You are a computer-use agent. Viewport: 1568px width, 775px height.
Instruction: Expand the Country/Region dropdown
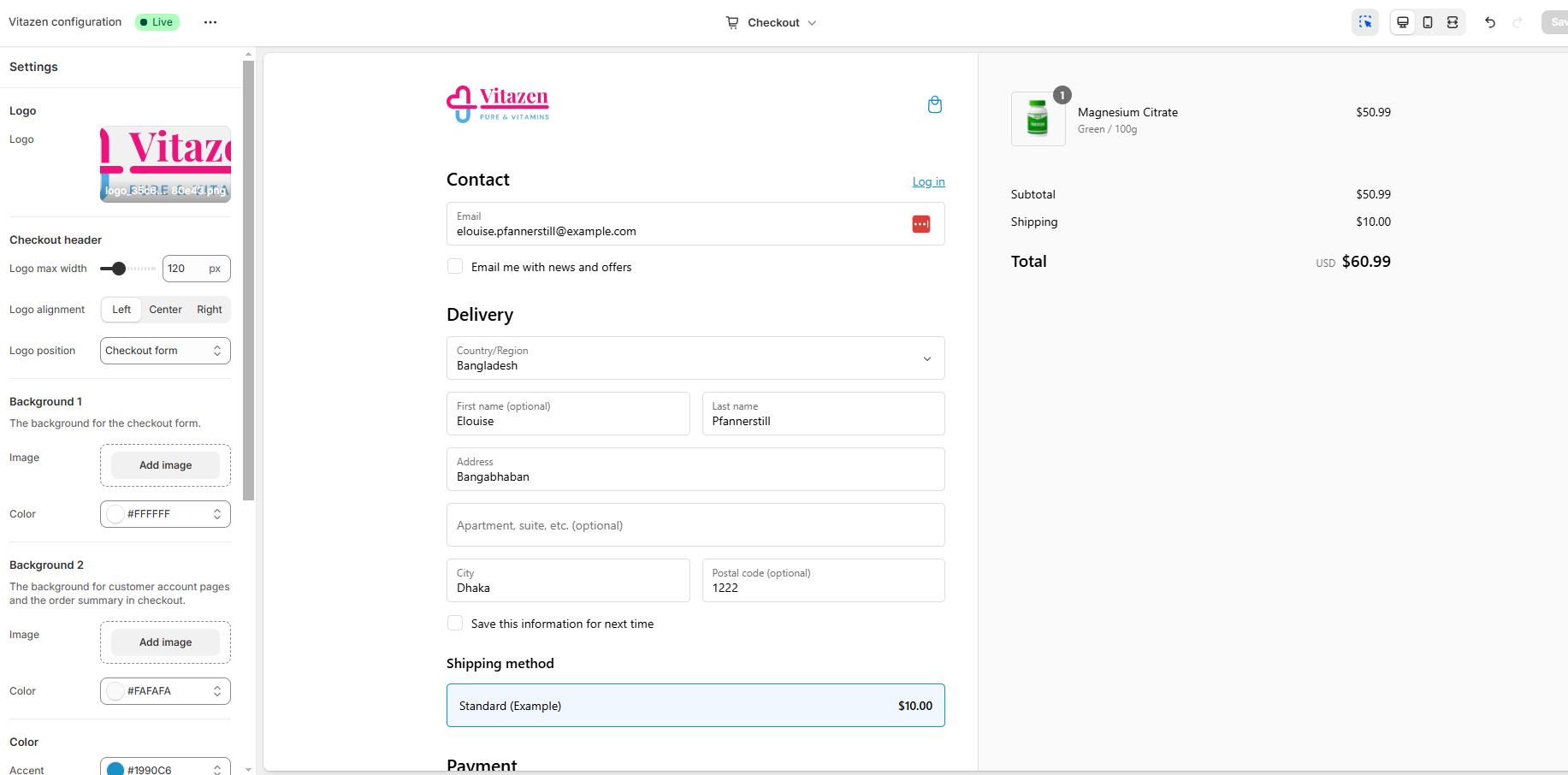click(695, 358)
